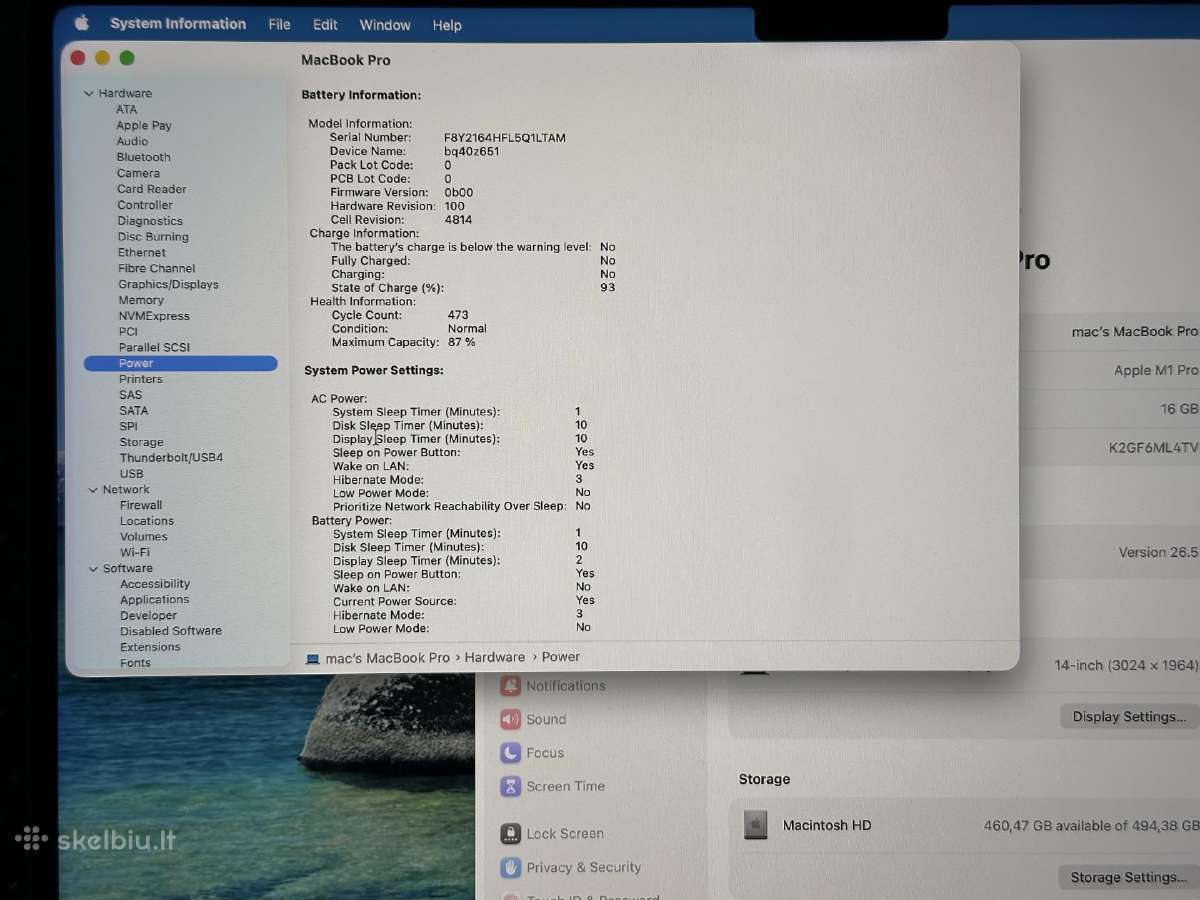Image resolution: width=1200 pixels, height=900 pixels.
Task: Click the Maximum Capacity value 87 %
Action: tap(462, 343)
